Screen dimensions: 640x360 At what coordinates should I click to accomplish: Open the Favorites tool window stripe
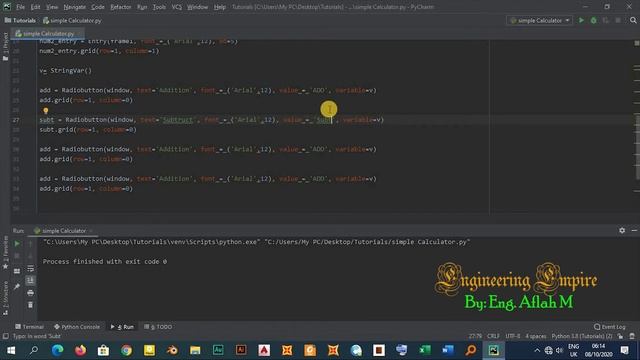click(x=5, y=252)
